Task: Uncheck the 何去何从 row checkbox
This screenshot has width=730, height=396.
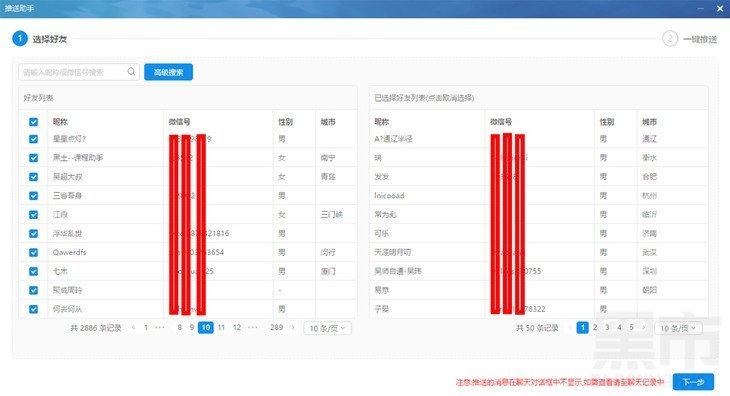Action: tap(34, 309)
